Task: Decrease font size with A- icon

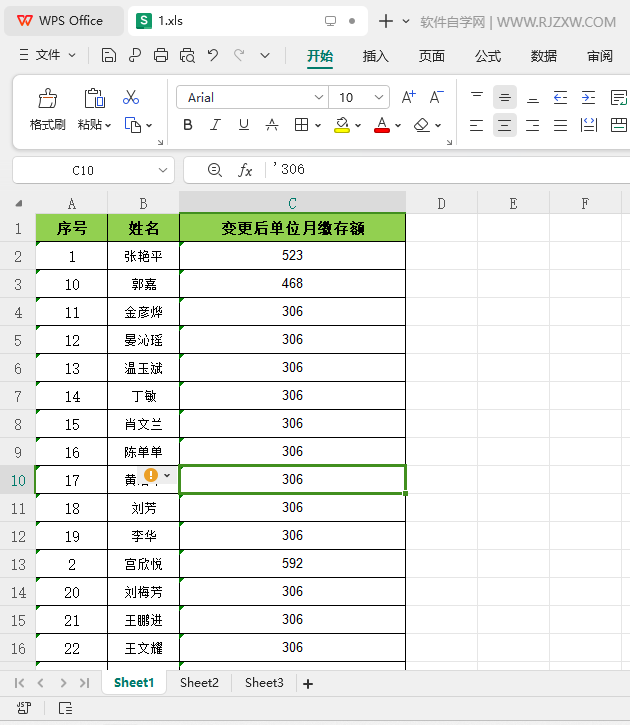Action: click(436, 98)
